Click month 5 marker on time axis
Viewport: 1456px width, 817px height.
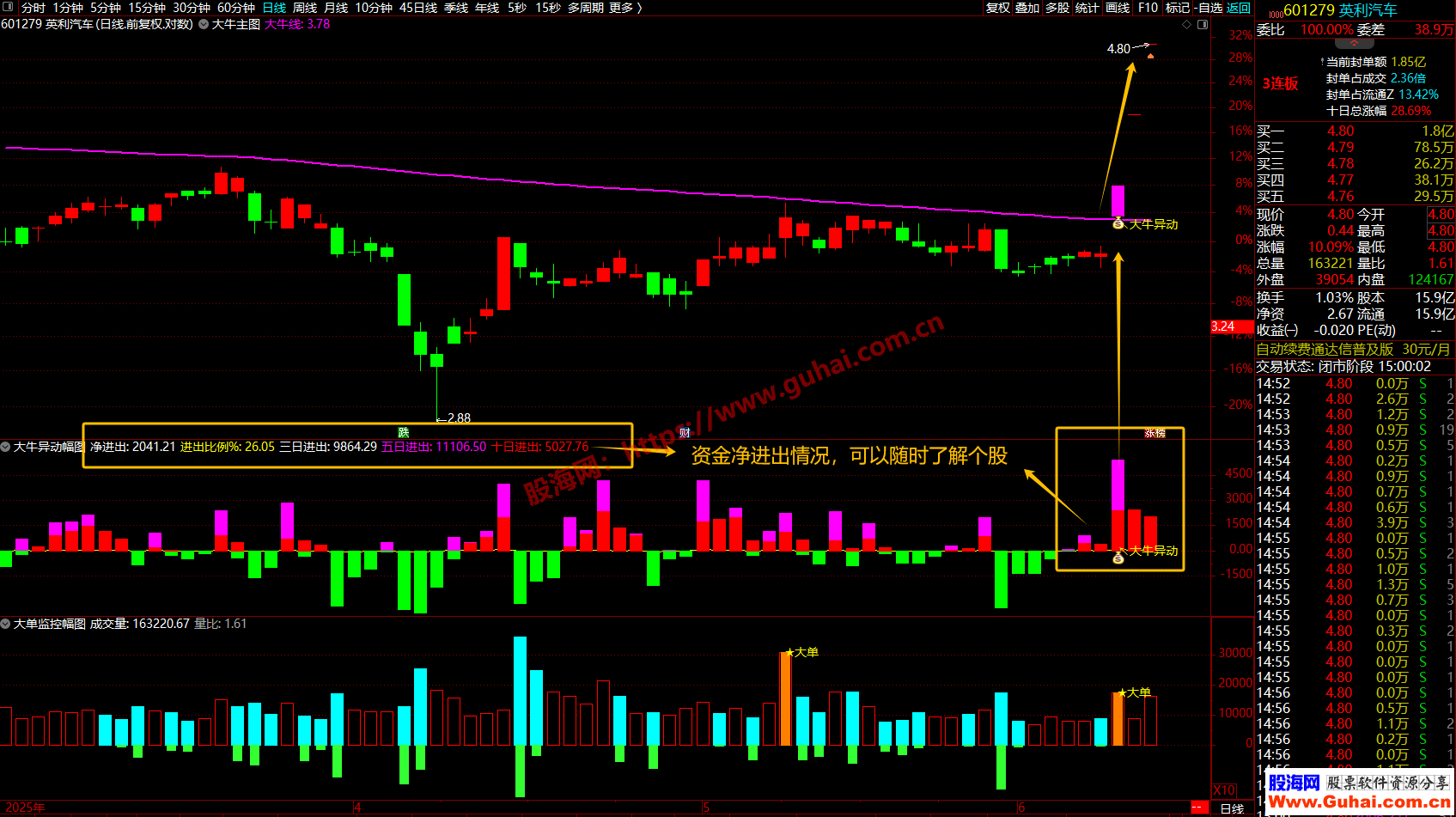click(706, 808)
